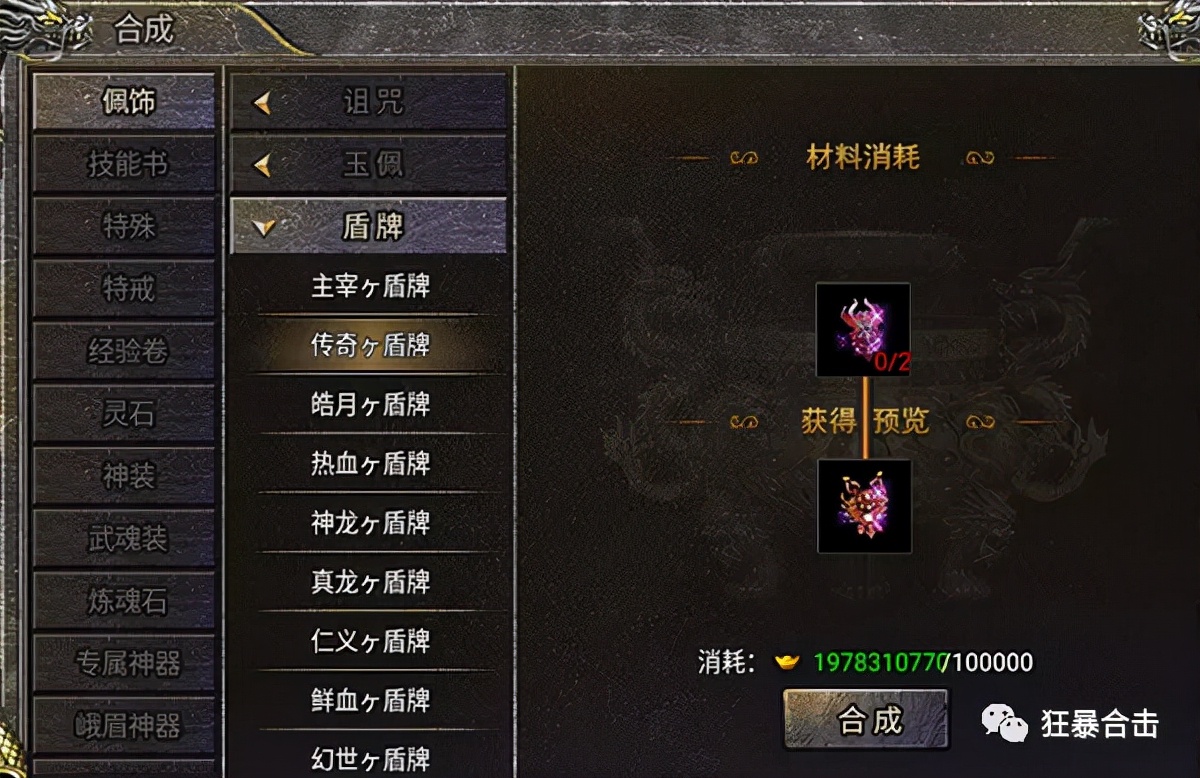Choose 仁义ヶ盾牌 entry
This screenshot has width=1200, height=778.
coord(370,641)
